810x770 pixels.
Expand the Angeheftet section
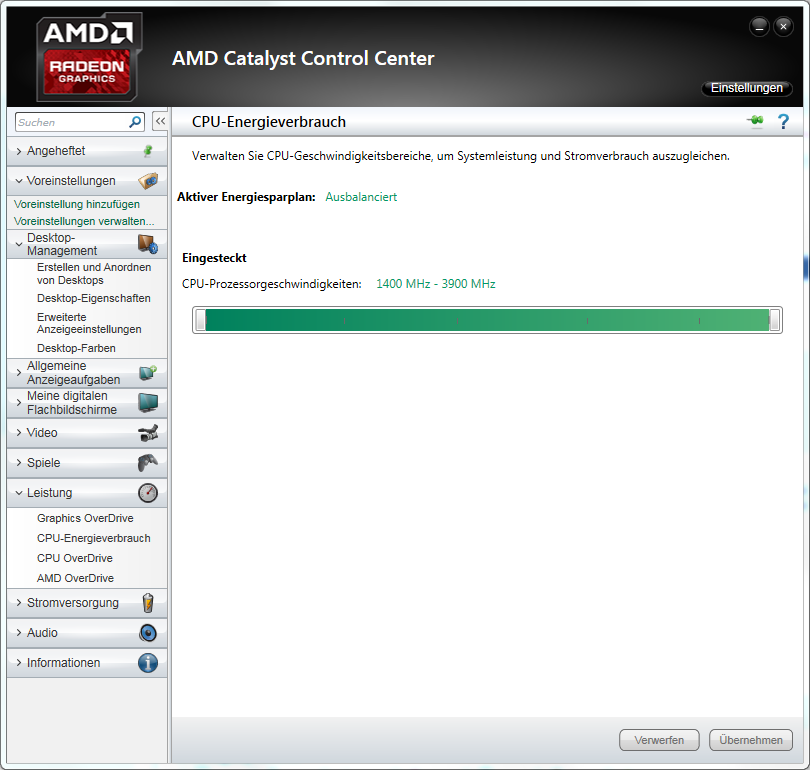tap(19, 151)
